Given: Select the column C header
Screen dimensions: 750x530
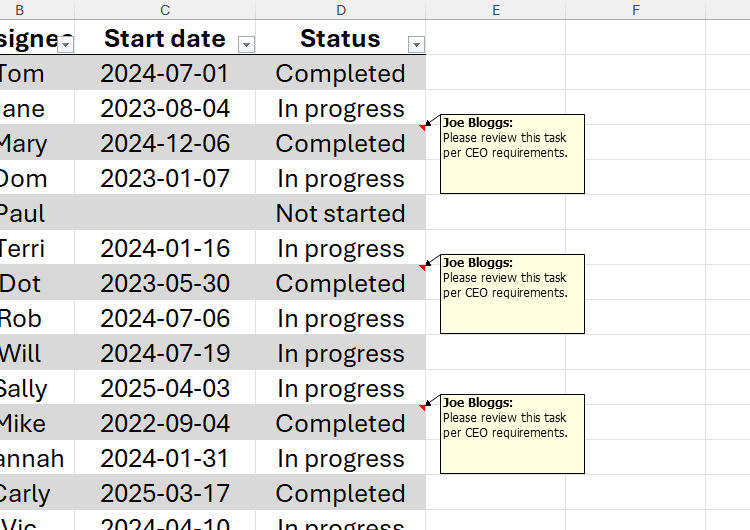Looking at the screenshot, I should (x=165, y=10).
